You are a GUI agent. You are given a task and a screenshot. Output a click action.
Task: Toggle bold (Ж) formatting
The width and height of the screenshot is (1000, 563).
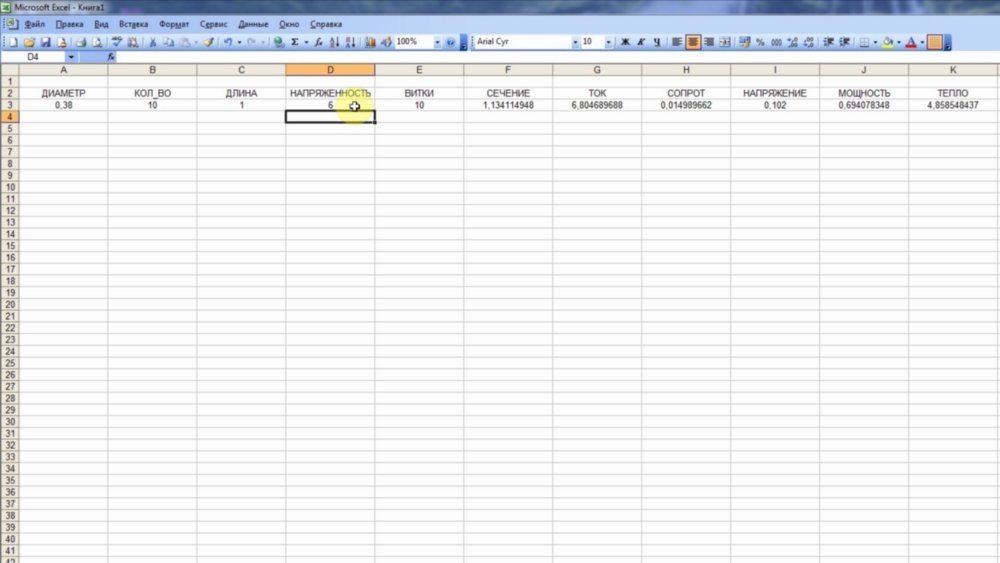click(625, 42)
